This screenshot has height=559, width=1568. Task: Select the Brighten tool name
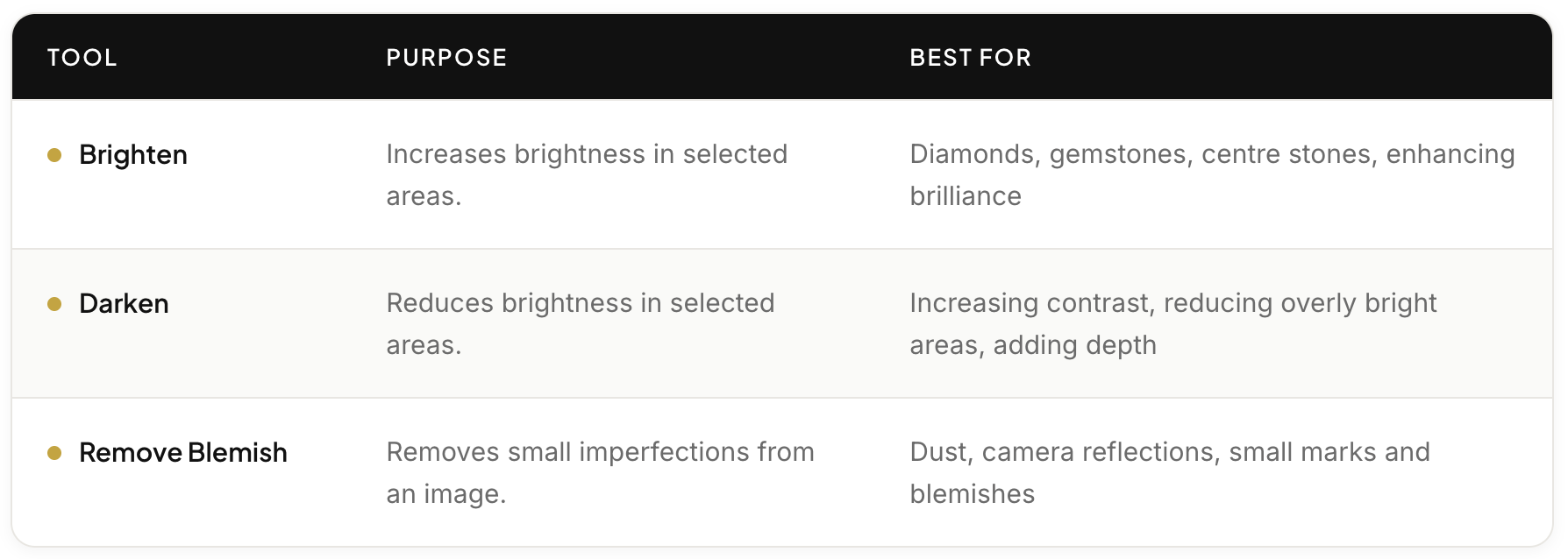[133, 155]
